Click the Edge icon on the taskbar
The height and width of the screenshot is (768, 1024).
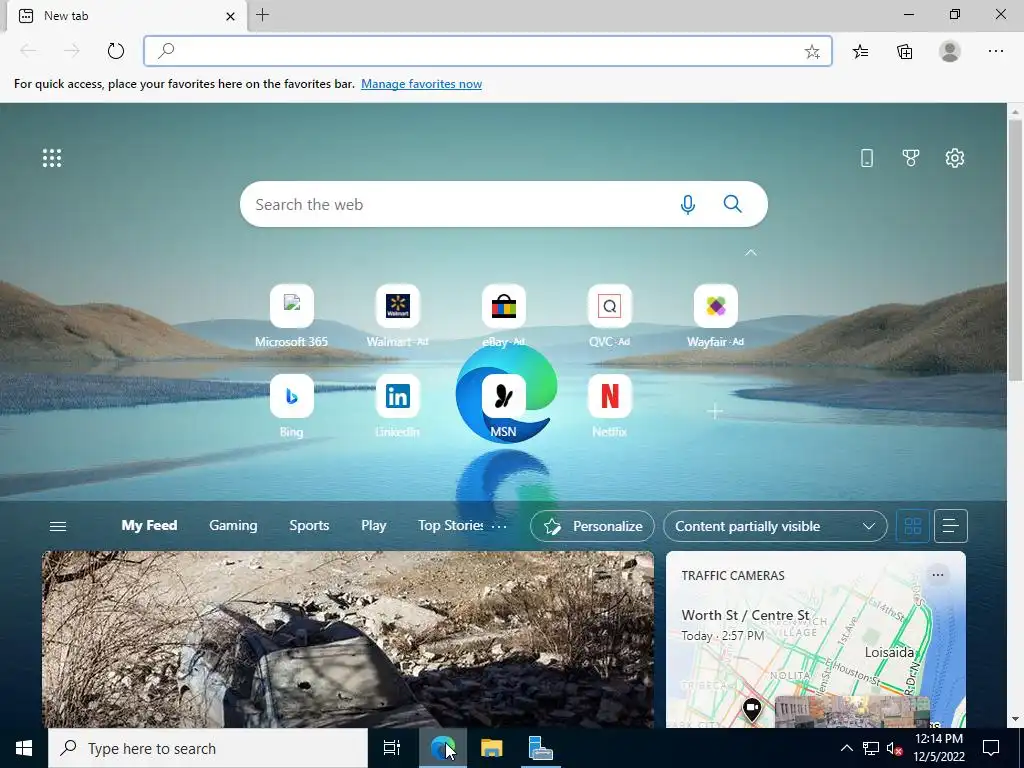pos(443,748)
